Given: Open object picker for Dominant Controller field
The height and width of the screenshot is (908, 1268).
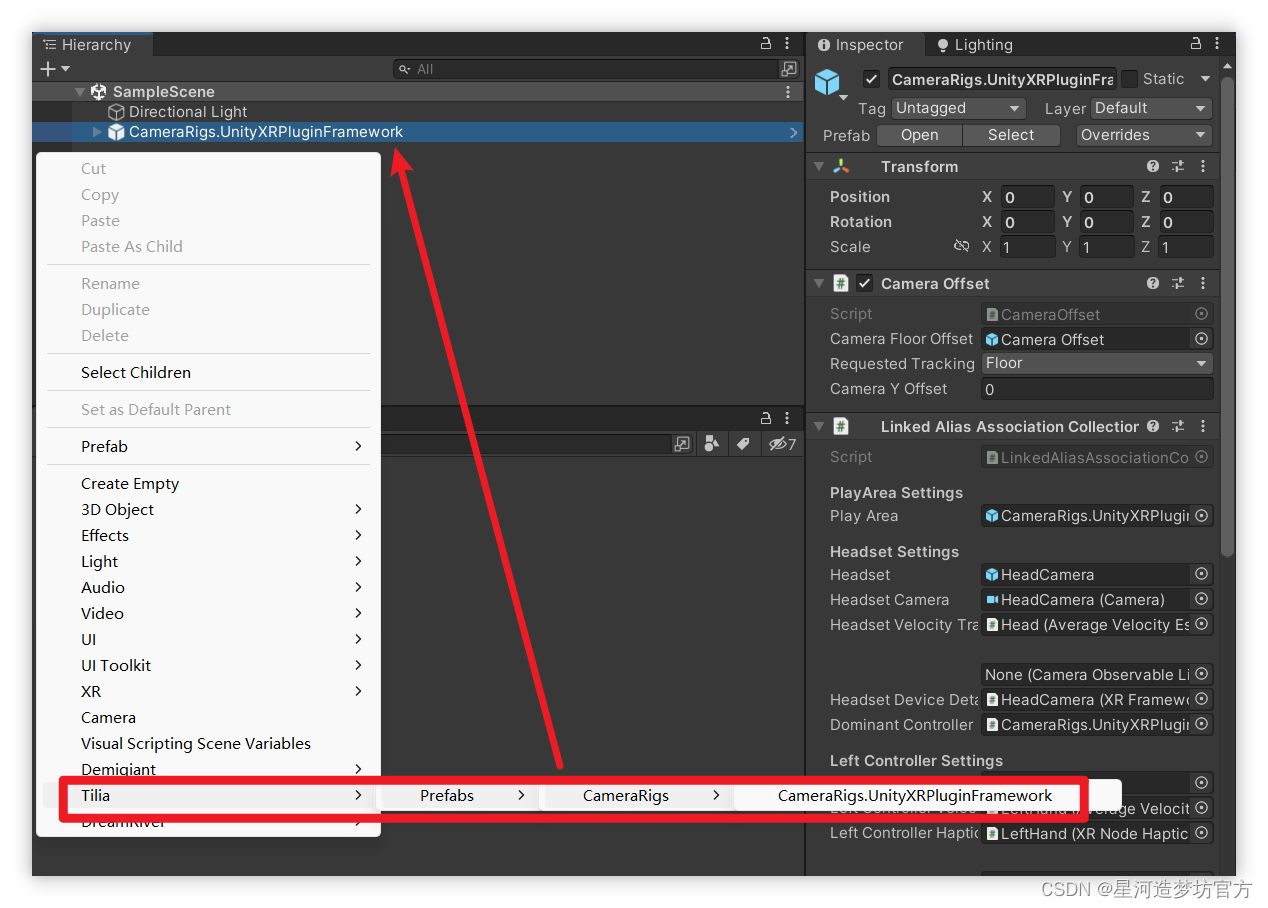Looking at the screenshot, I should [1201, 724].
